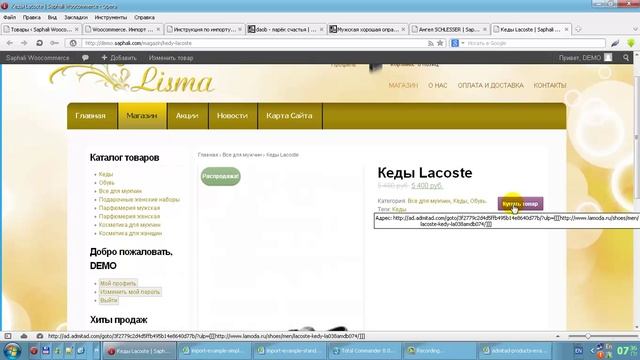This screenshot has width=640, height=360.
Task: Click the Opera Turbo icon in status bar
Action: click(40, 336)
